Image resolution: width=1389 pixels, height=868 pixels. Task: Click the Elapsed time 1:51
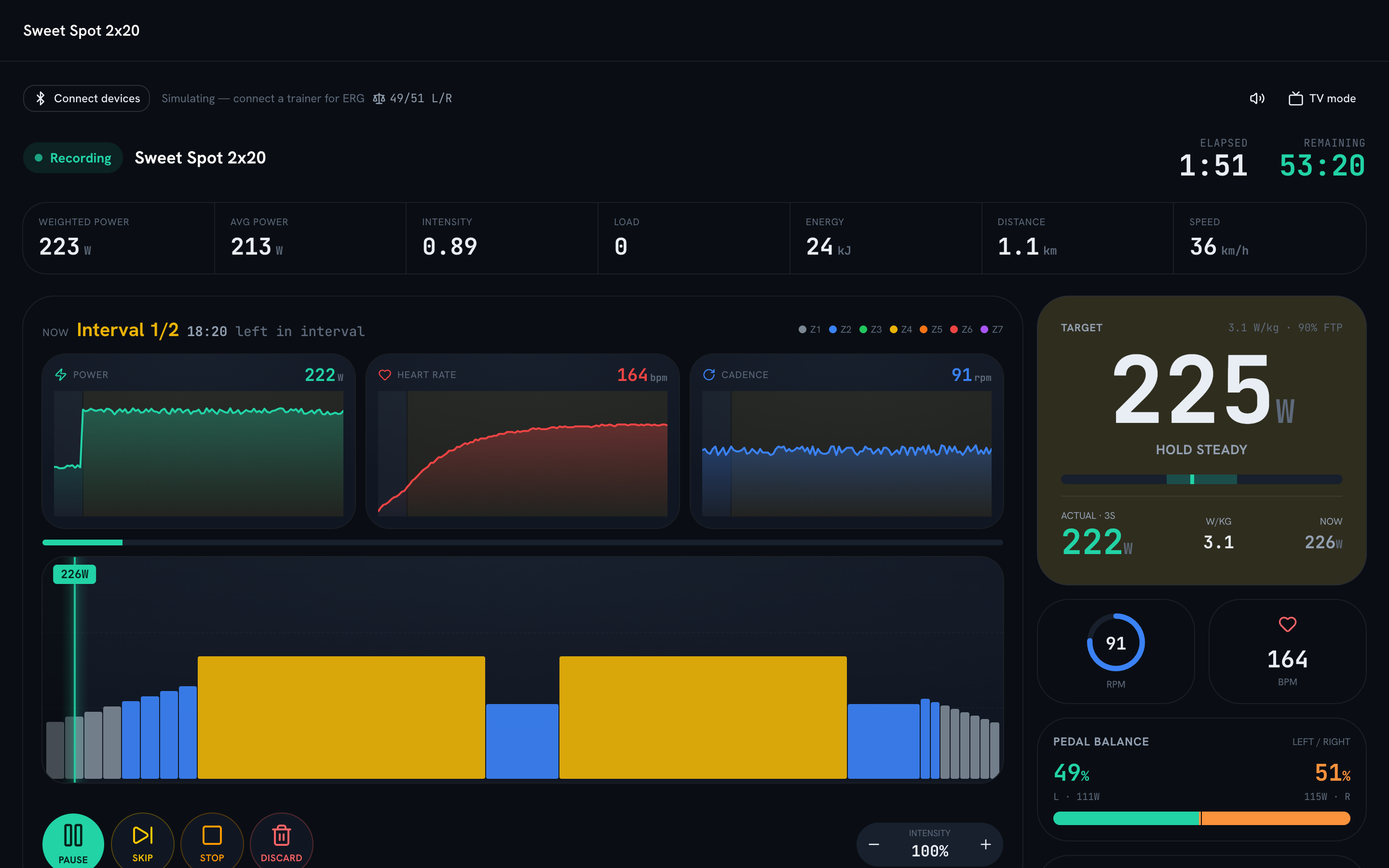[x=1213, y=166]
